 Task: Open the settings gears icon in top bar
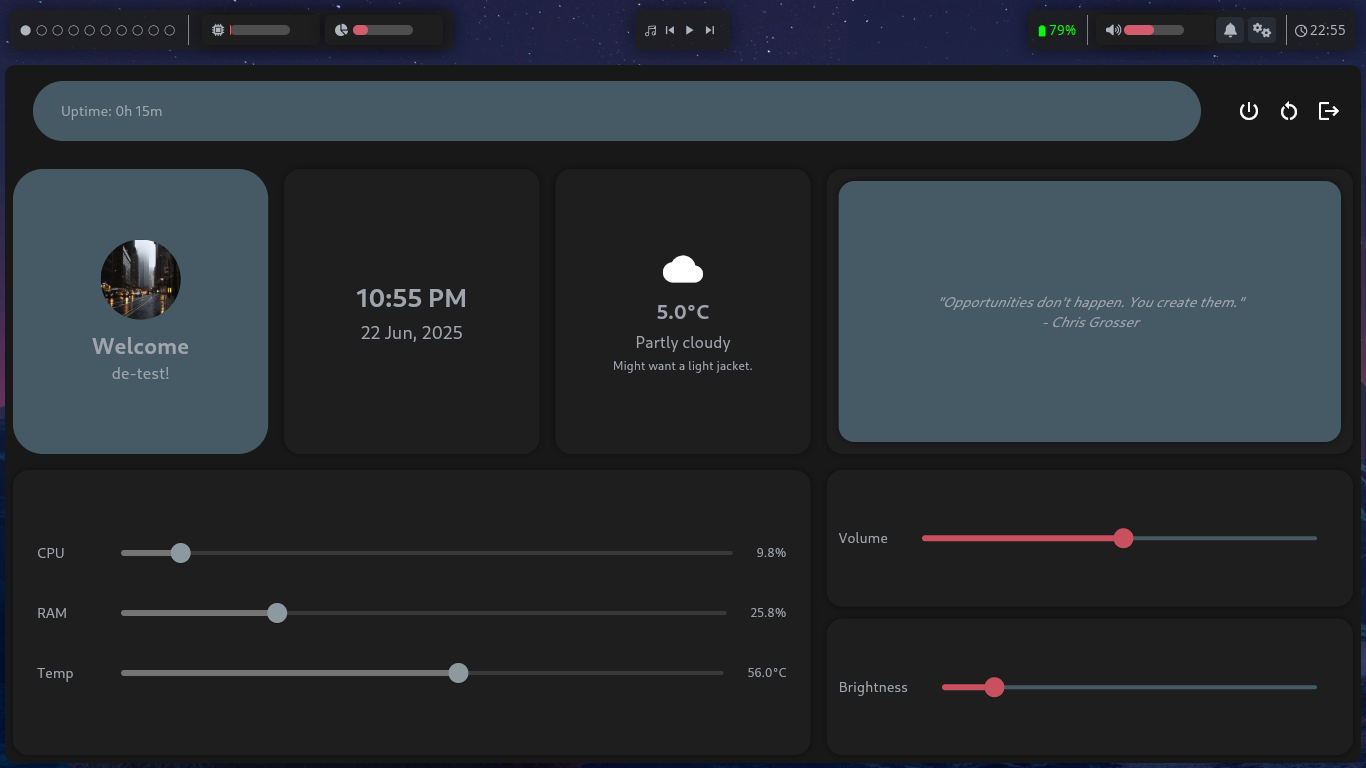pyautogui.click(x=1262, y=30)
